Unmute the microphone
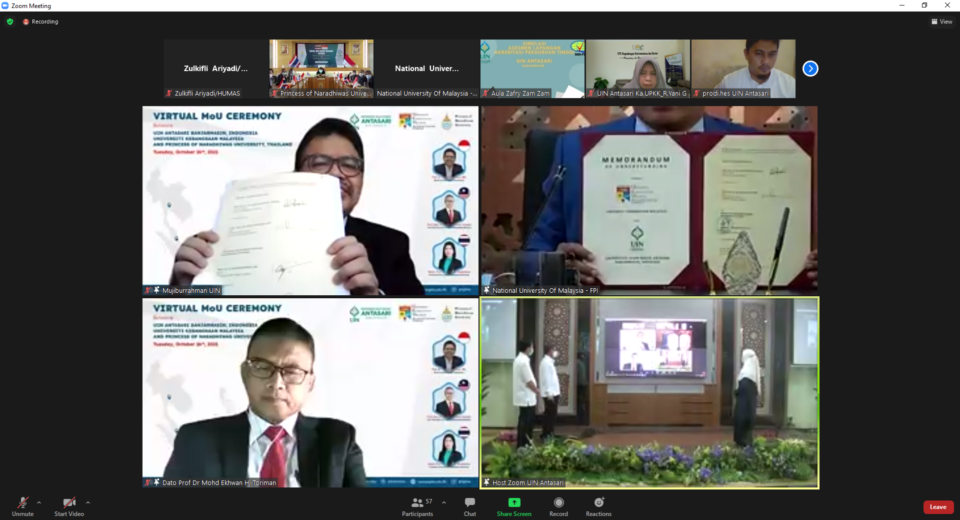Image resolution: width=960 pixels, height=520 pixels. click(23, 506)
